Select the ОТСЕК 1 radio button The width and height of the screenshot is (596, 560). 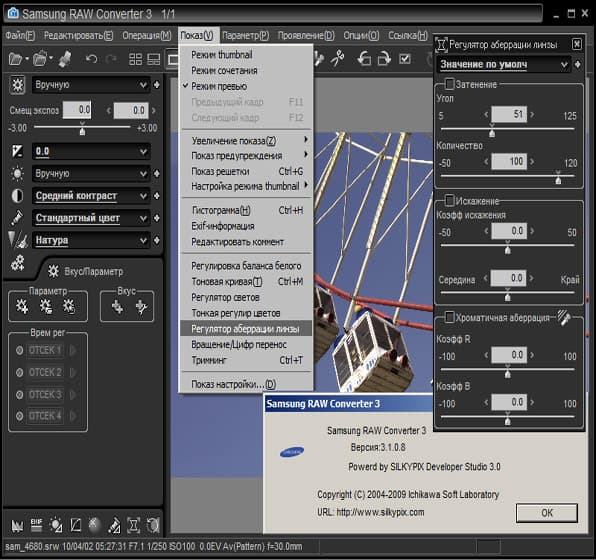(x=19, y=350)
